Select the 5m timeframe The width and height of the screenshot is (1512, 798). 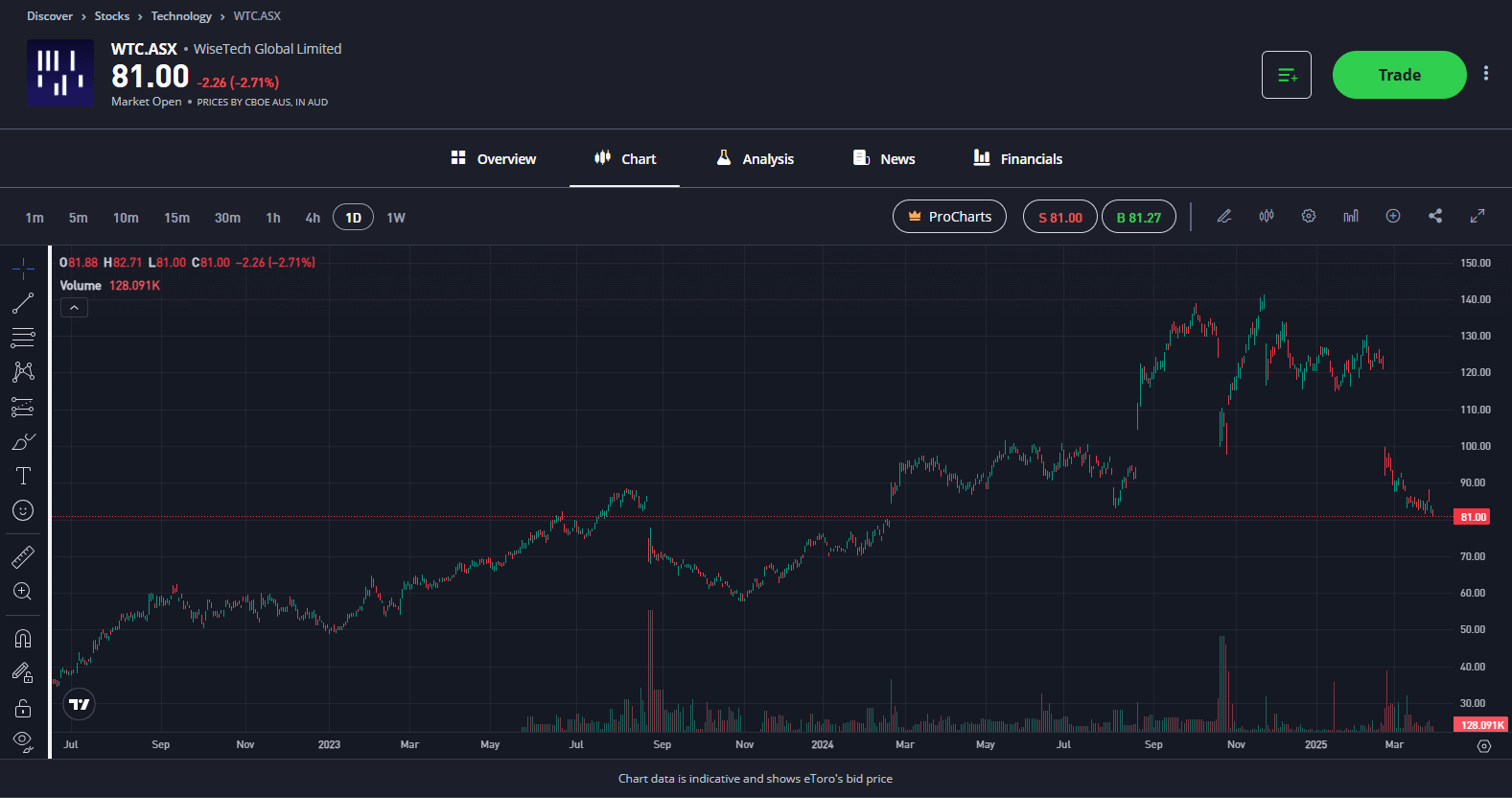click(x=79, y=218)
